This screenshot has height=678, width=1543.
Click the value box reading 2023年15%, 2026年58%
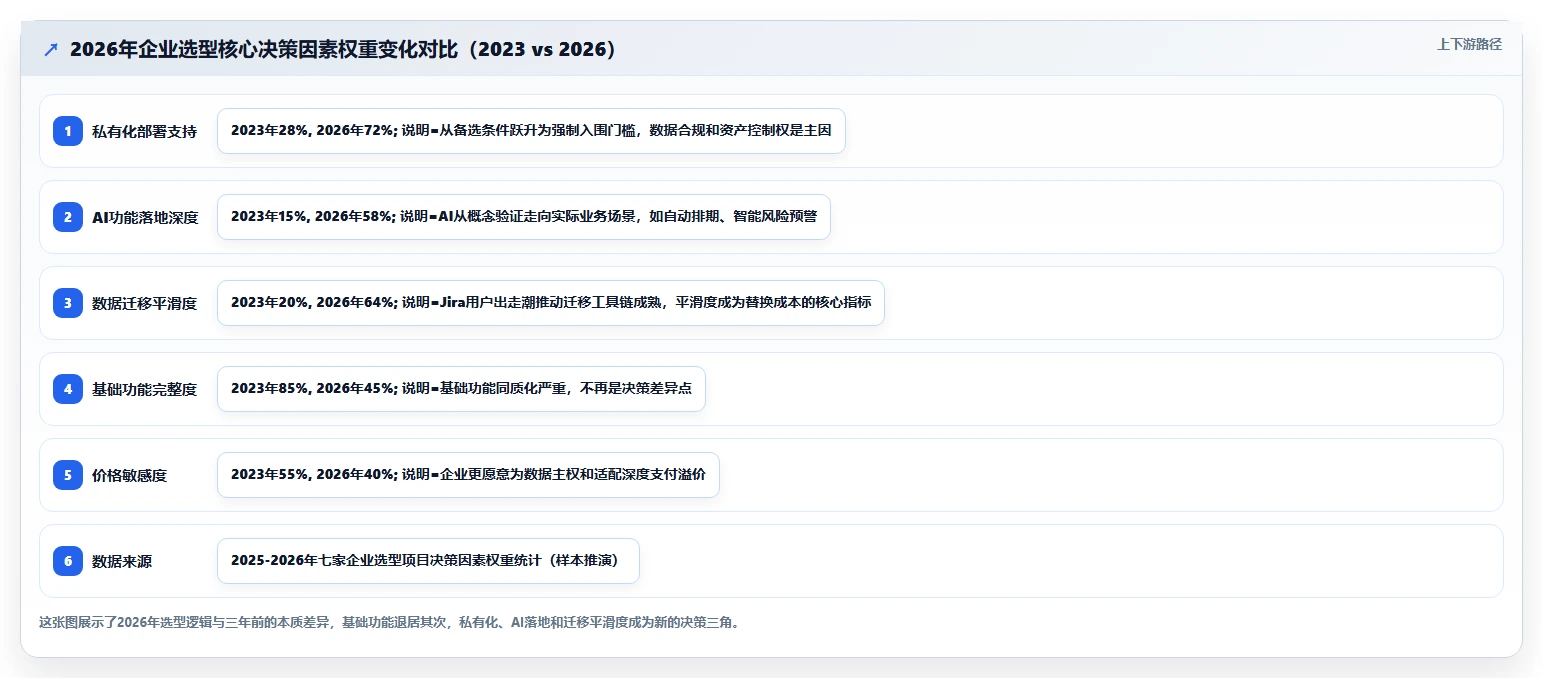pos(524,217)
